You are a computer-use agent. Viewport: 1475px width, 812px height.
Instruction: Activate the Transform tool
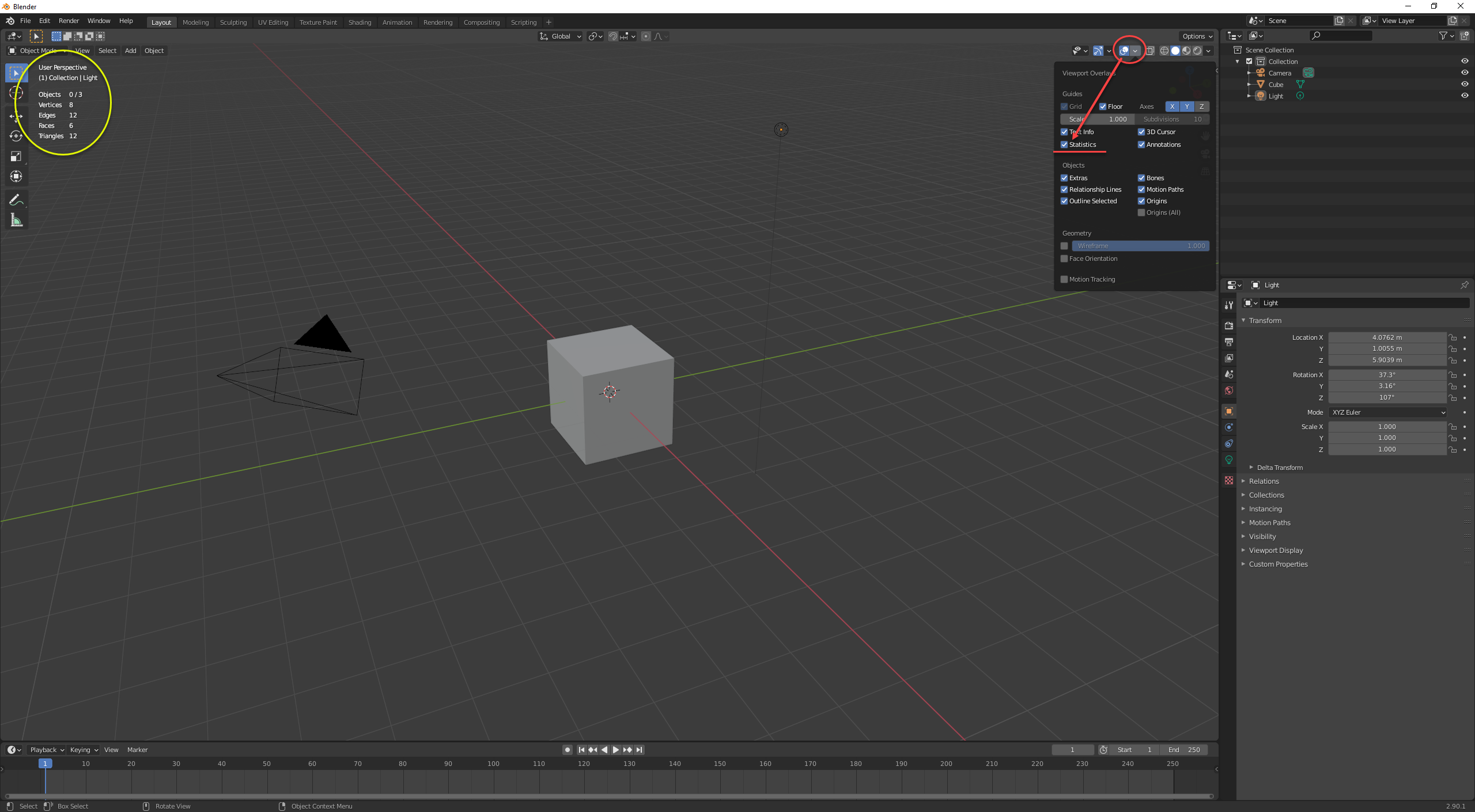point(16,176)
